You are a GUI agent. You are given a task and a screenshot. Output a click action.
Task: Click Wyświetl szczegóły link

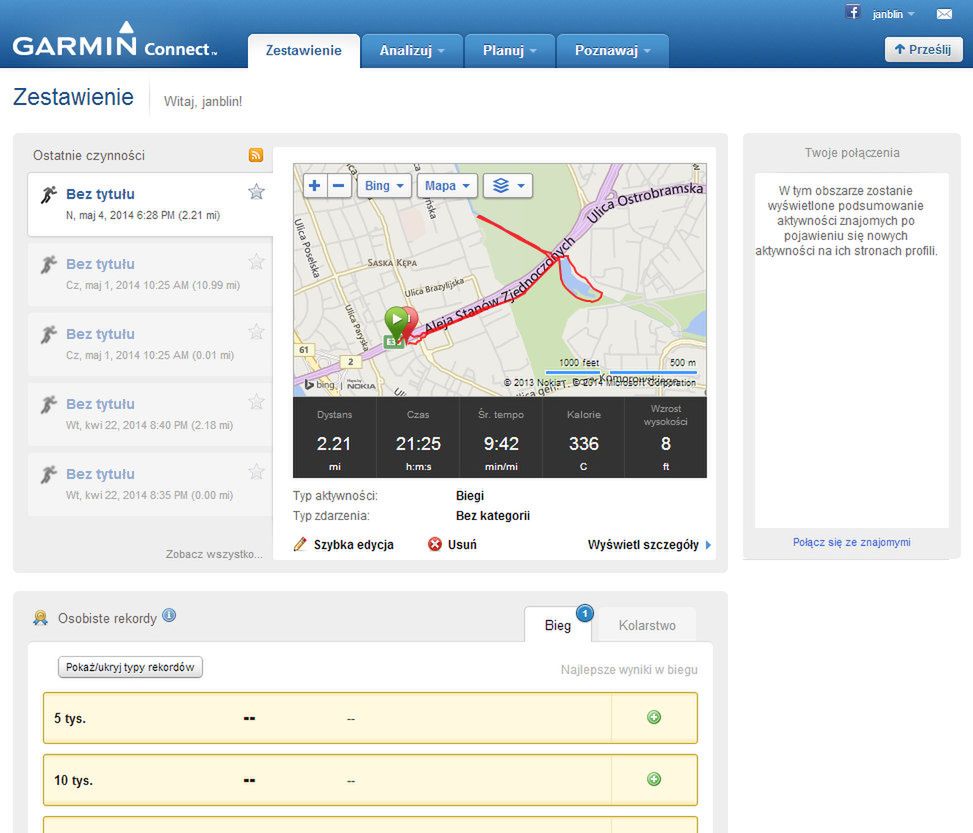643,545
